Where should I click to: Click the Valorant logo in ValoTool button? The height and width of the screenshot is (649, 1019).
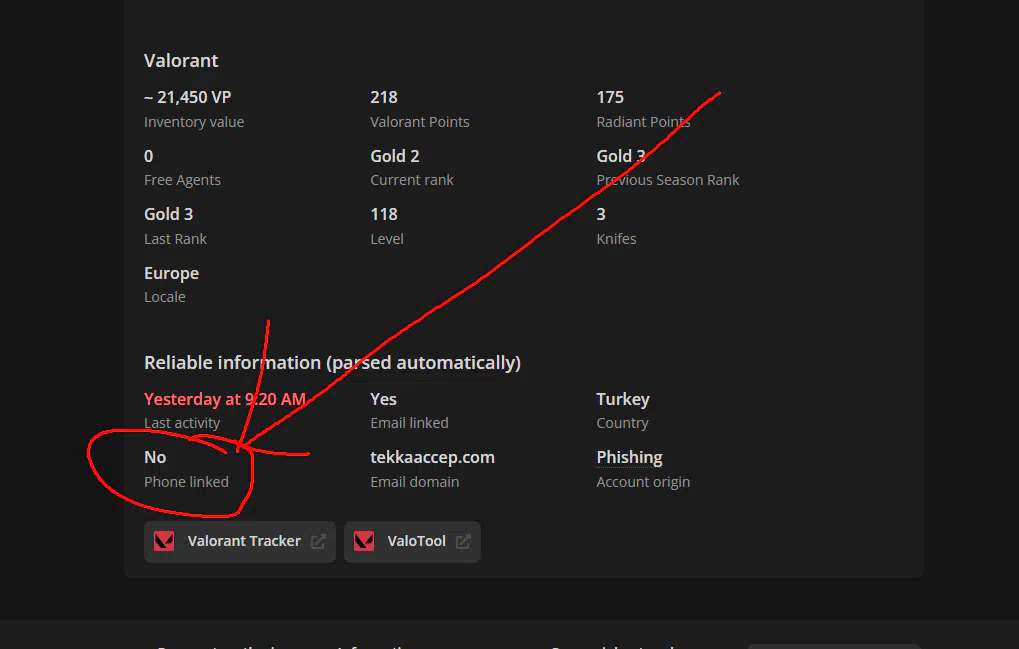coord(365,541)
